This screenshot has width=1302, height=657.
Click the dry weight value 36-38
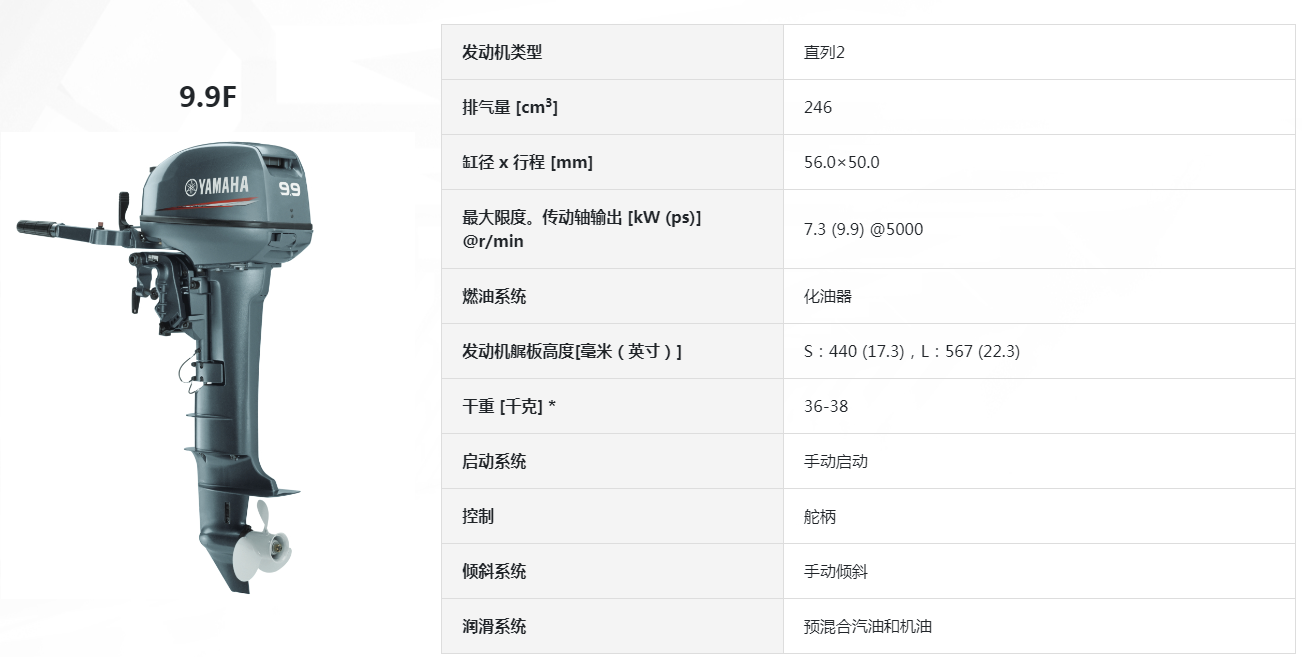tap(826, 406)
